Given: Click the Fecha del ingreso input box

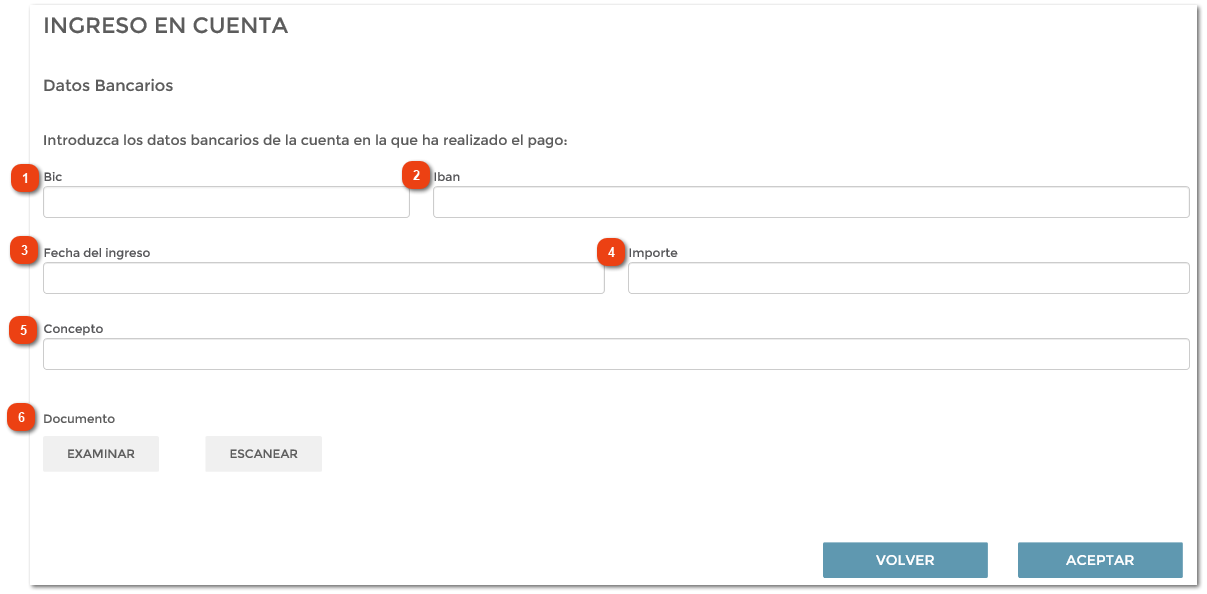Looking at the screenshot, I should 323,278.
